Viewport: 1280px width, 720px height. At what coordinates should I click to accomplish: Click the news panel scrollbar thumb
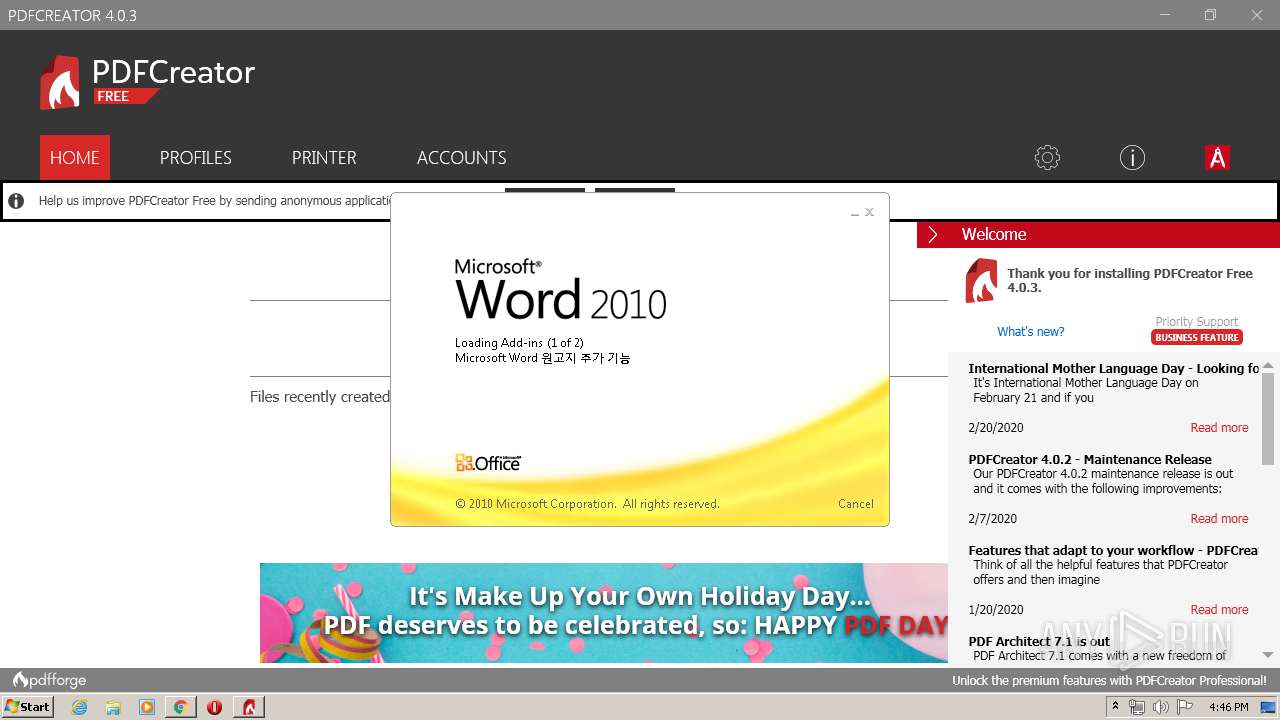coord(1268,420)
